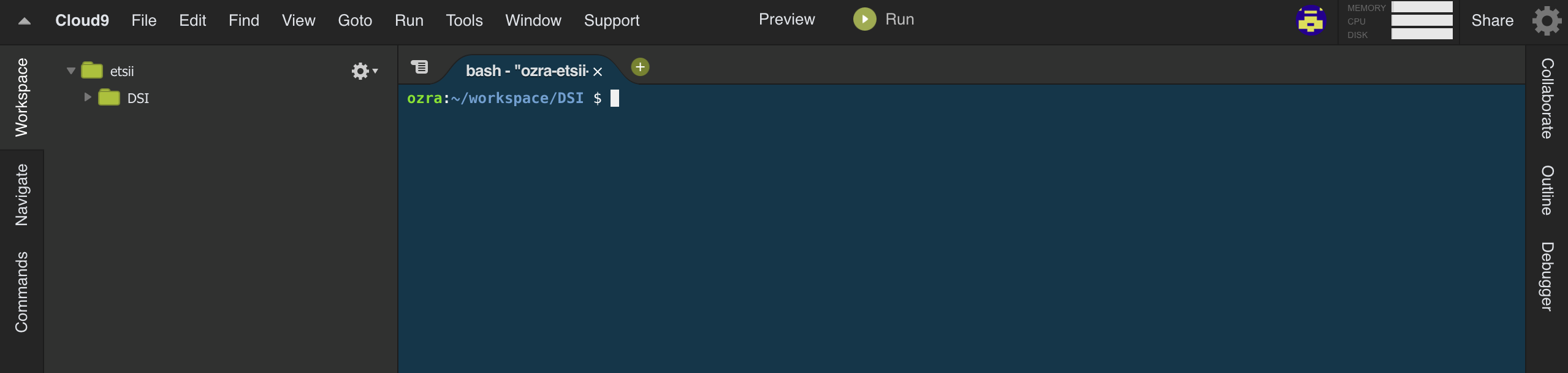1568x373 pixels.
Task: Click the etsii folder icon
Action: [92, 71]
